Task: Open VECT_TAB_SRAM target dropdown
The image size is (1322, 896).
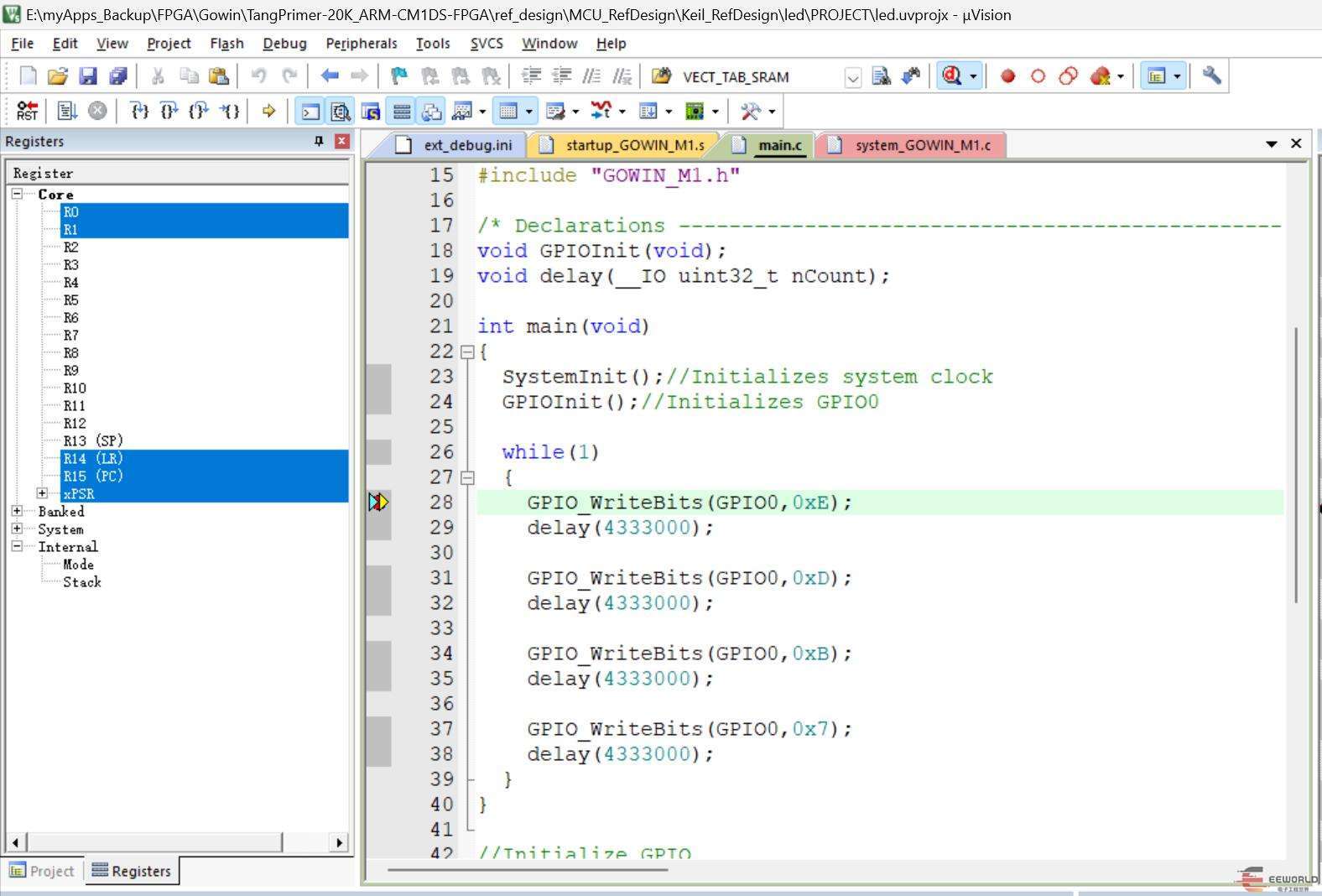Action: [852, 77]
